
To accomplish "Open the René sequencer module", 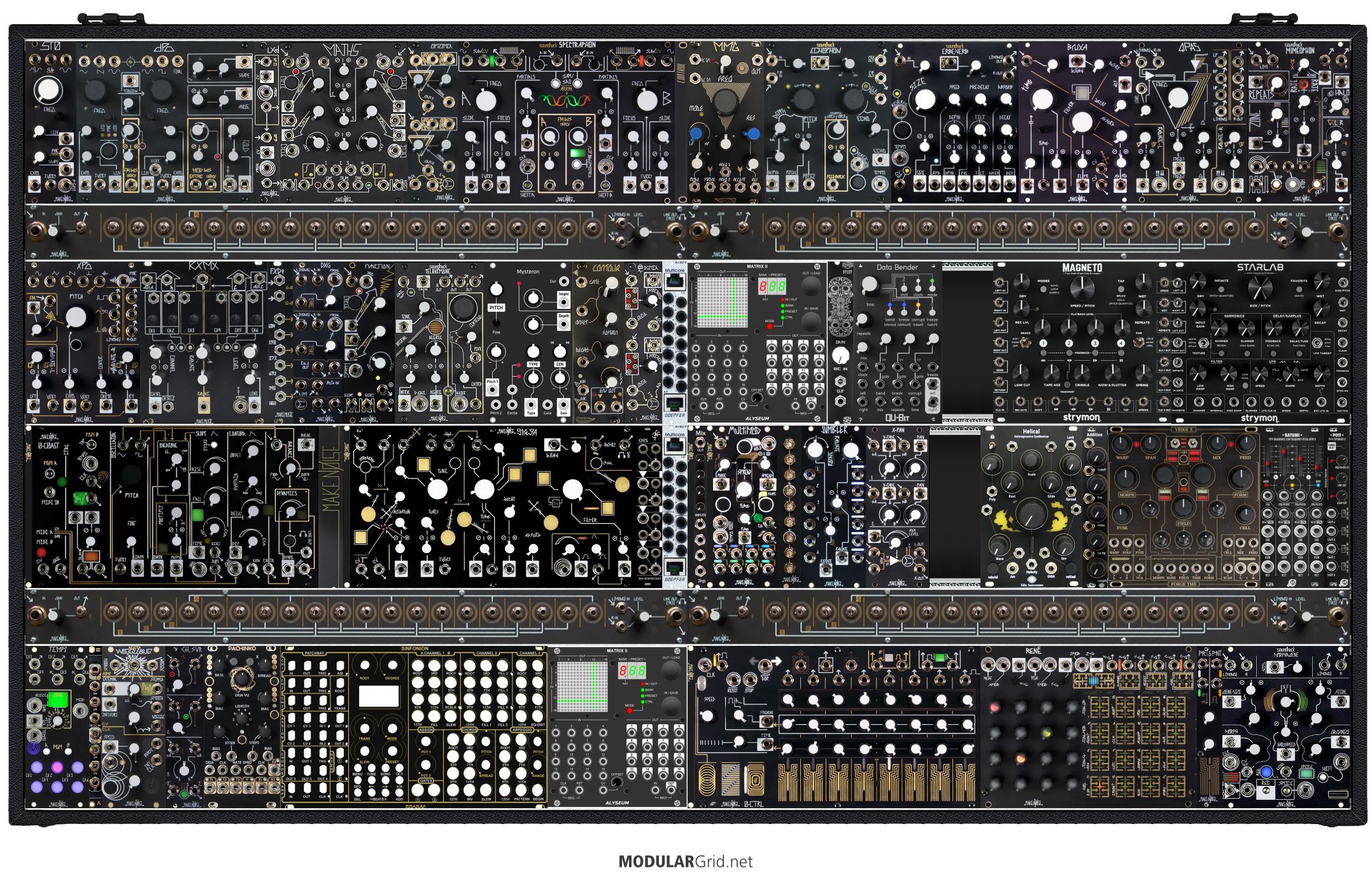I will coord(1089,727).
